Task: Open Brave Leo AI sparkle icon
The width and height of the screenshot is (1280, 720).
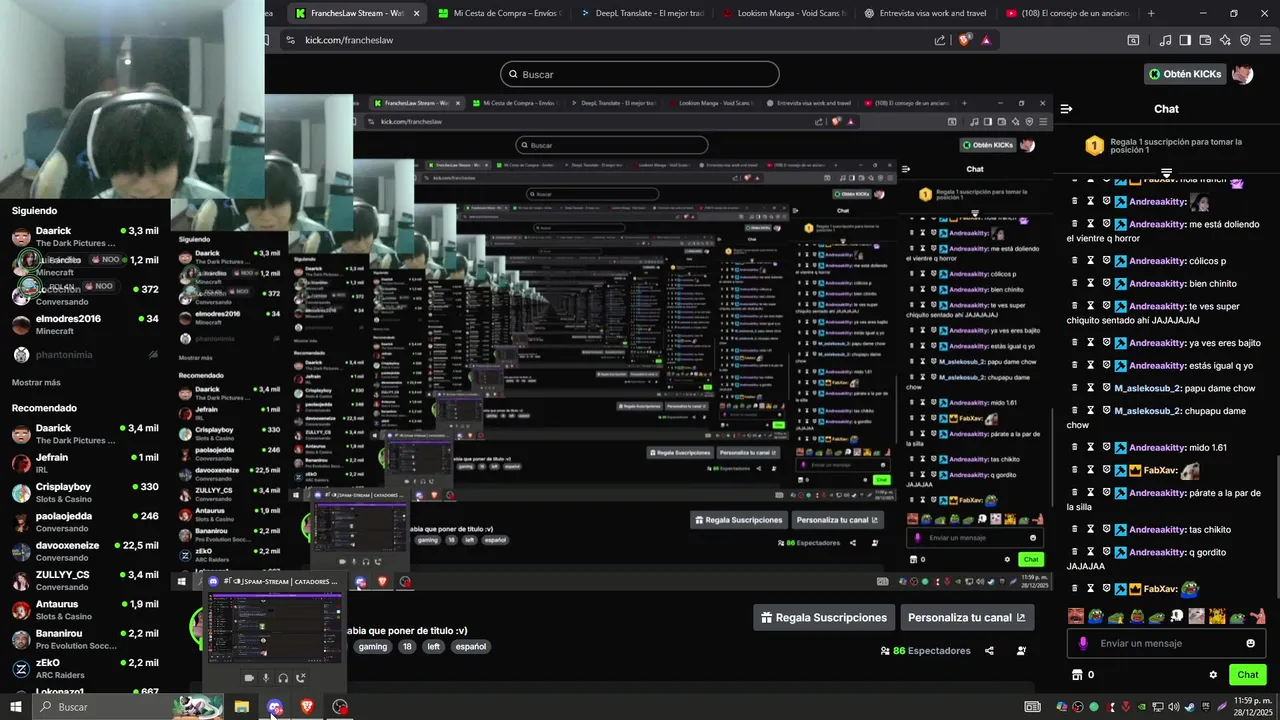Action: click(1225, 40)
